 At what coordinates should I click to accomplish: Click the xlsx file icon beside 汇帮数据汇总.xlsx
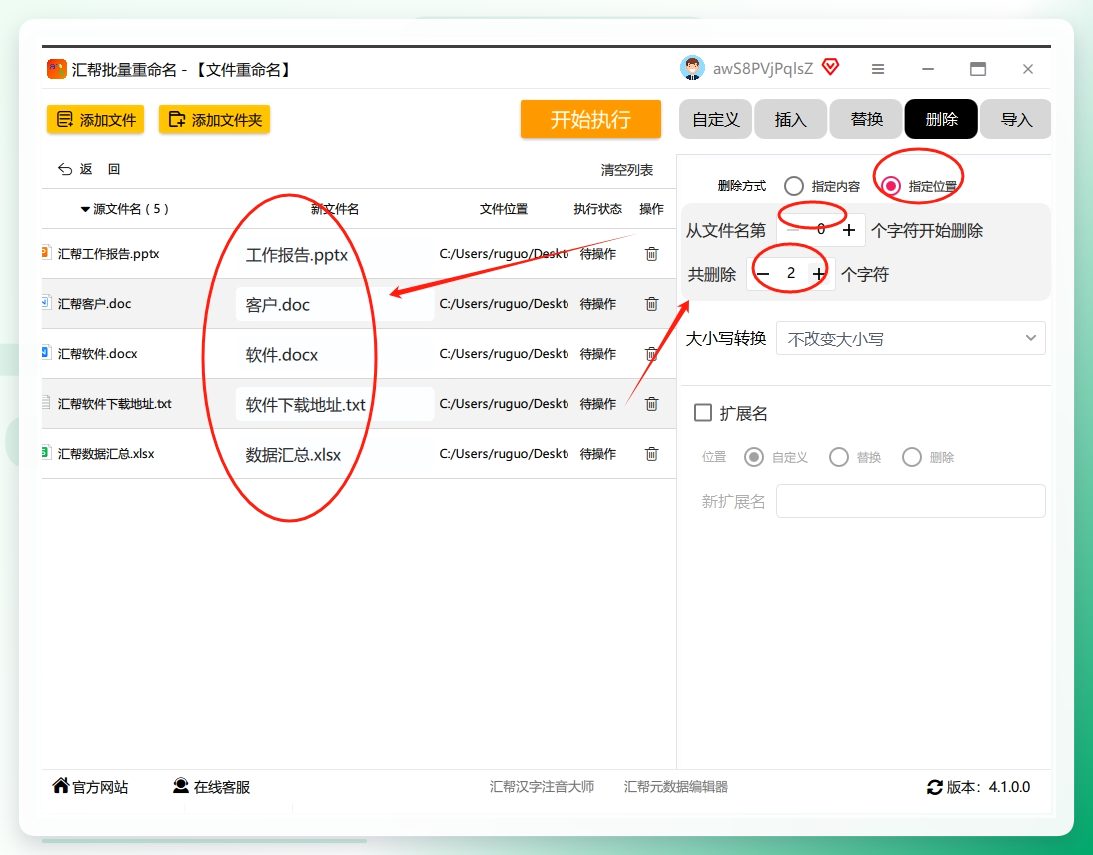pyautogui.click(x=46, y=453)
